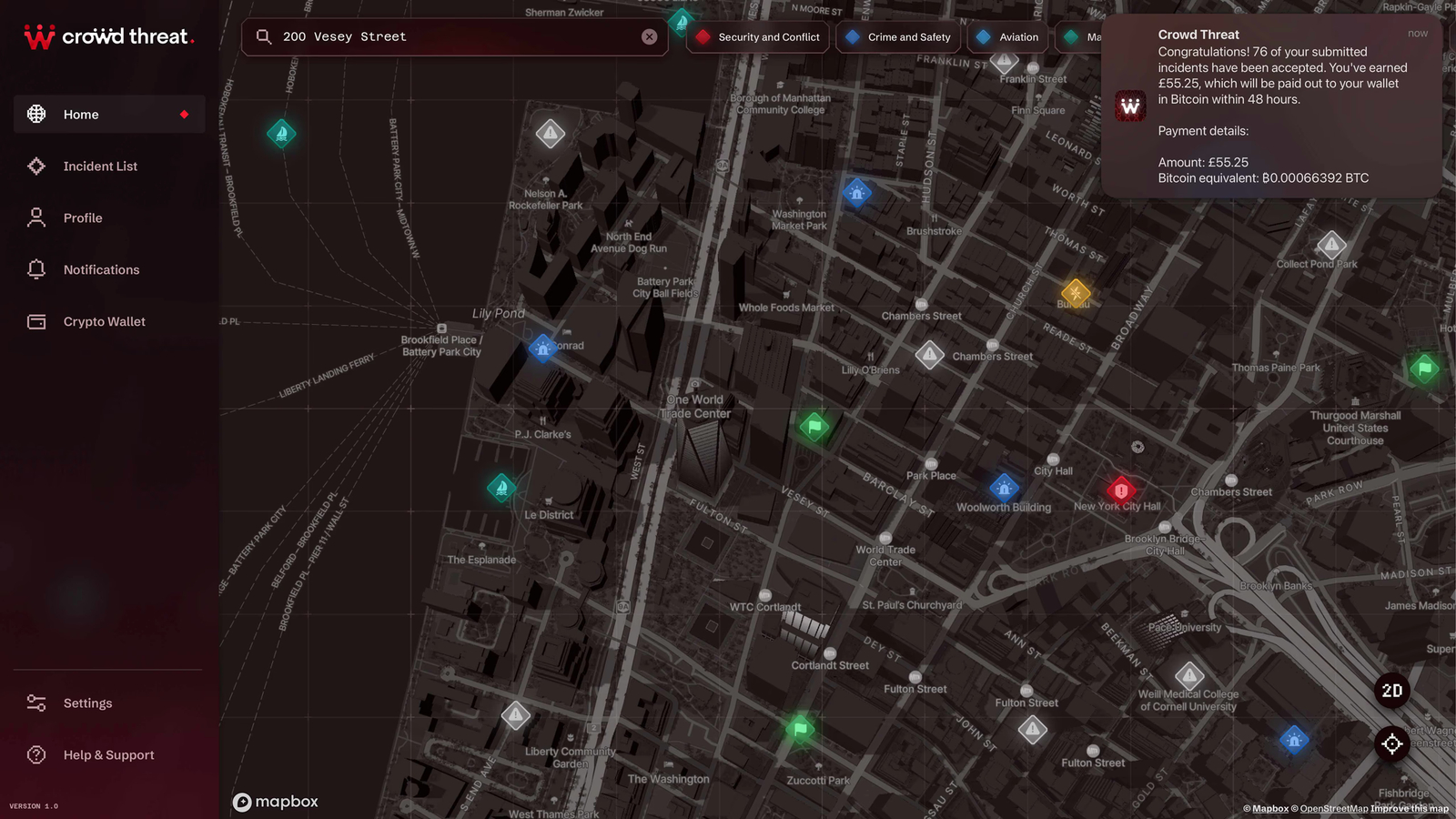Select the teal boat marker near Le District
Viewport: 1456px width, 819px height.
point(501,488)
